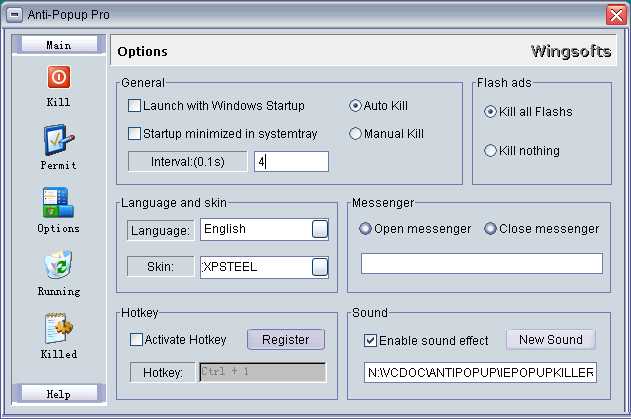Close the Anti-Popup Pro window

pyautogui.click(x=616, y=15)
